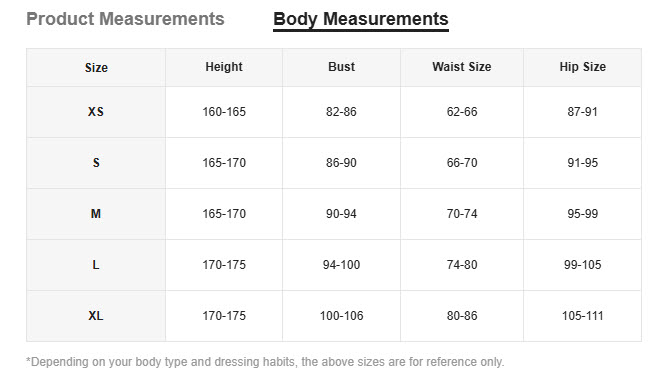This screenshot has width=665, height=381.
Task: Click the Bust column header
Action: [341, 67]
